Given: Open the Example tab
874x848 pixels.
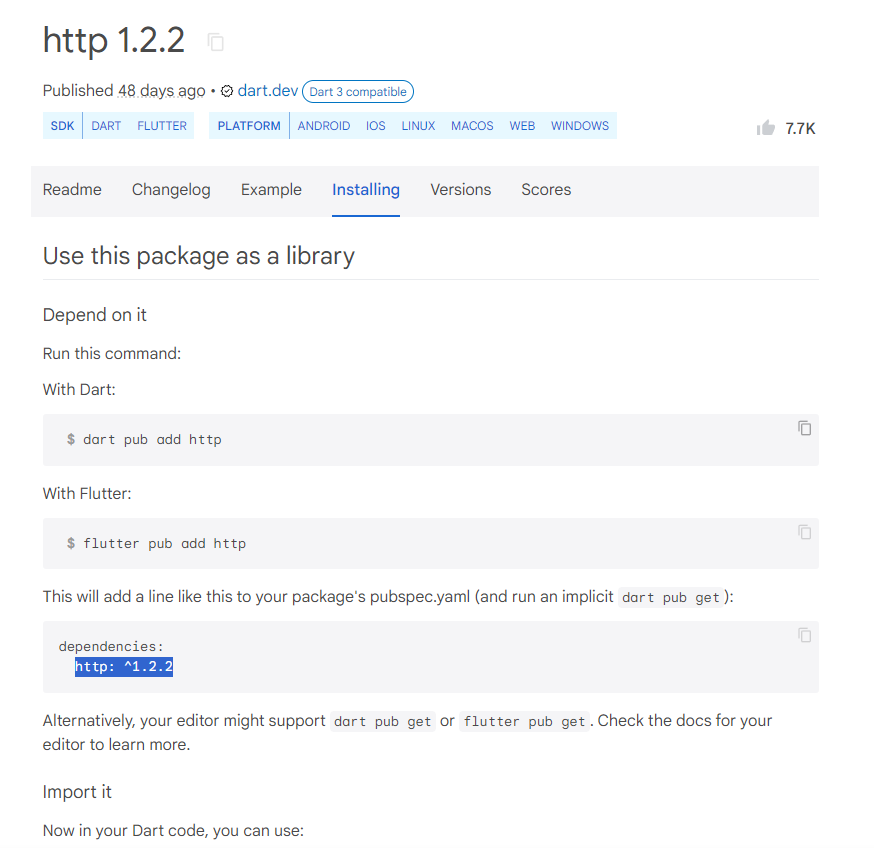Looking at the screenshot, I should (x=271, y=190).
